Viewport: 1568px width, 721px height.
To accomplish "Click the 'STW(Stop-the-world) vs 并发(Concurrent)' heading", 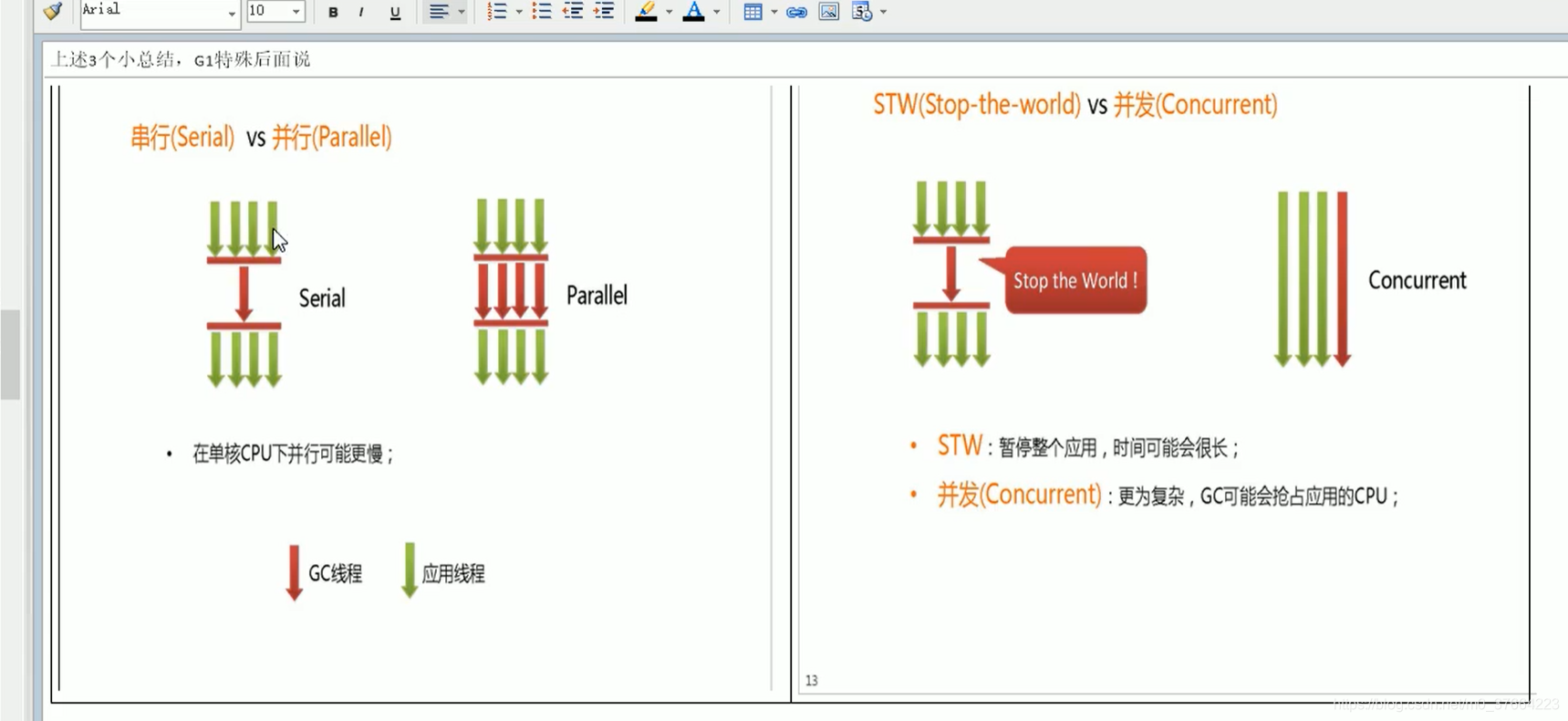I will 1075,104.
